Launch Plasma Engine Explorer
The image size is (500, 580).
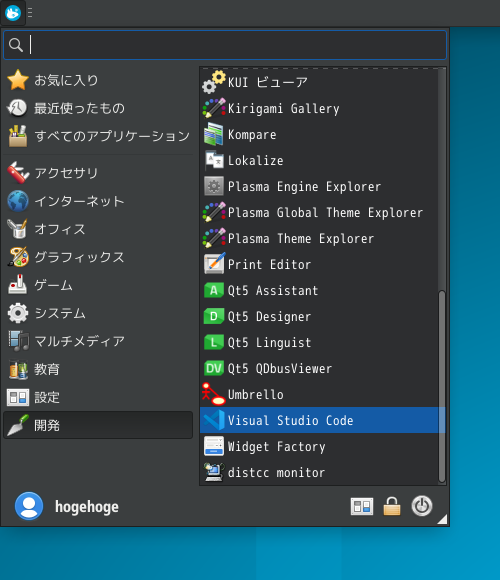(320, 186)
